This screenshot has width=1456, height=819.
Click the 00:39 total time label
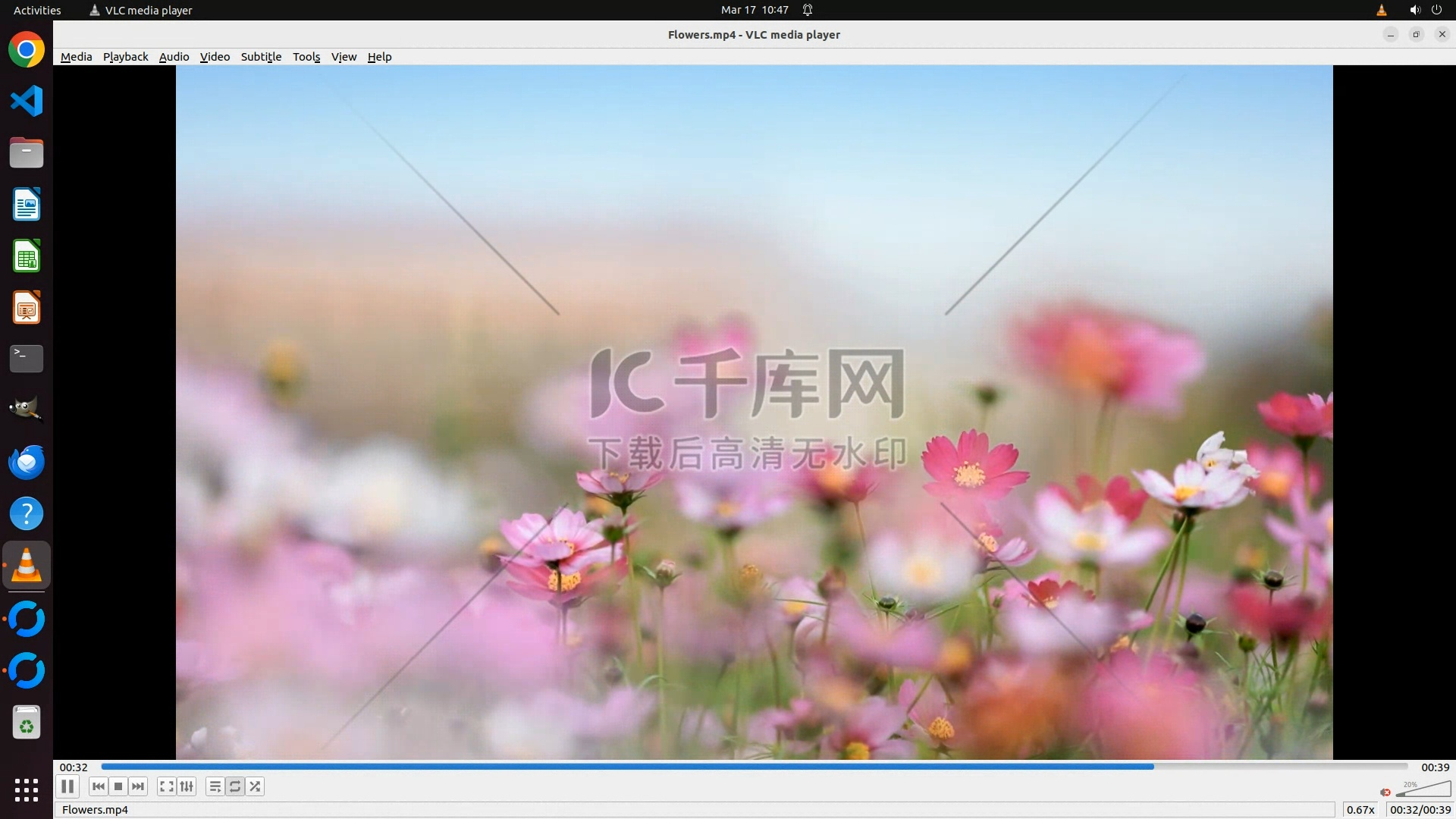coord(1435,767)
